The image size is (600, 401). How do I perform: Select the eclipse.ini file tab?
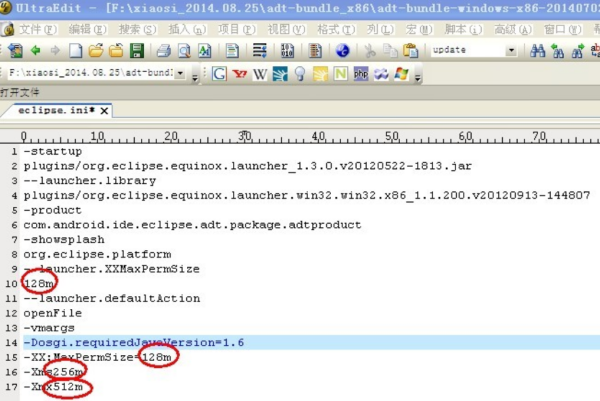pos(56,111)
